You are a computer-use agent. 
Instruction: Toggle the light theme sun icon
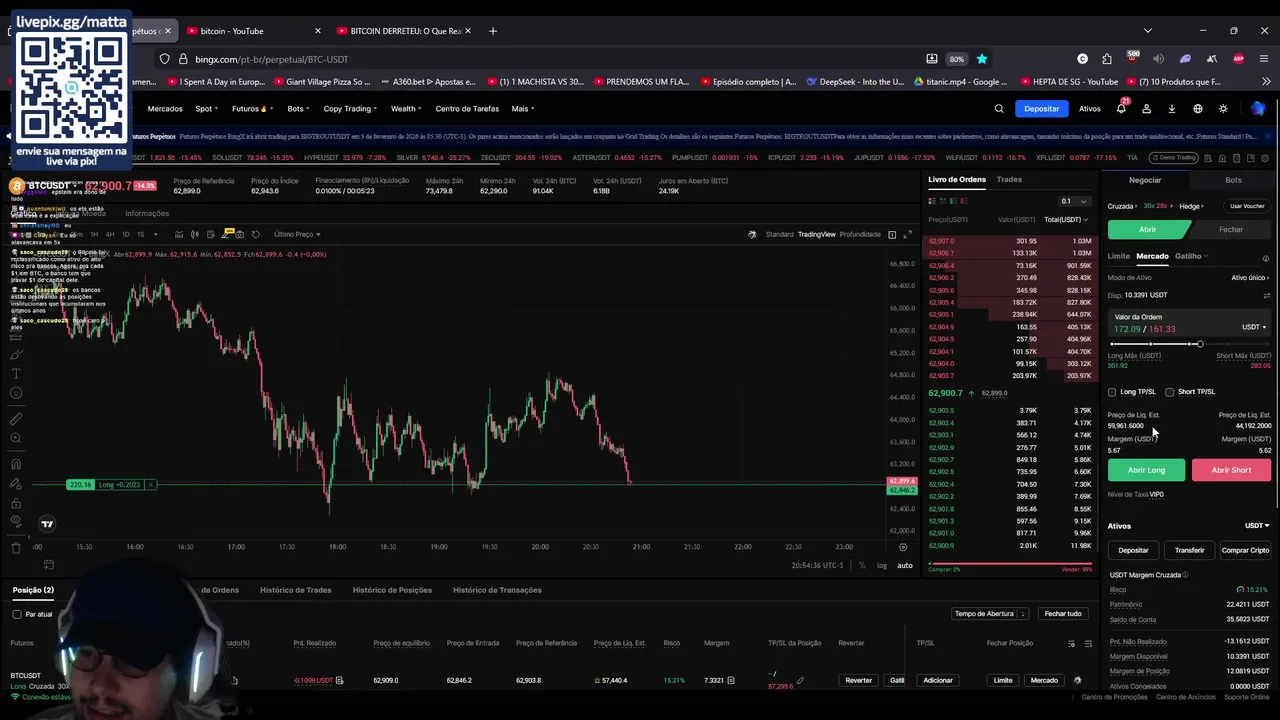(x=1223, y=109)
